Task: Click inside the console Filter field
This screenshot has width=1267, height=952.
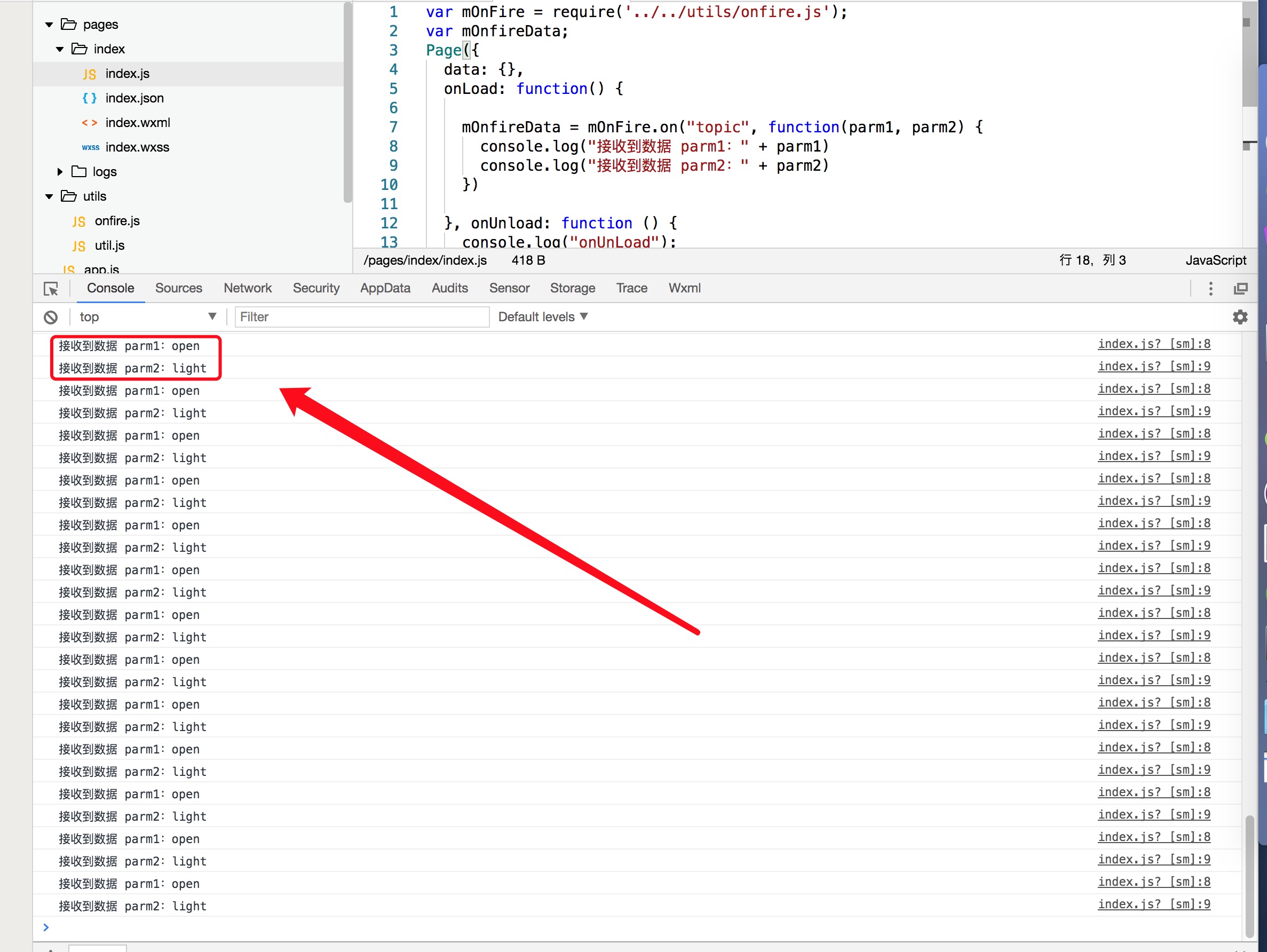Action: point(362,318)
